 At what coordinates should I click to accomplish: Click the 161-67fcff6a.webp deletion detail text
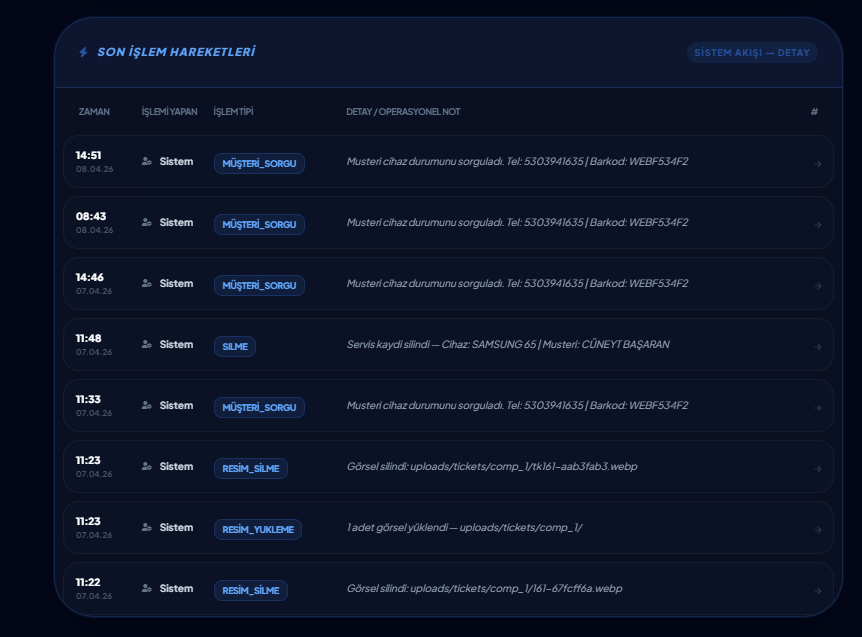click(484, 589)
